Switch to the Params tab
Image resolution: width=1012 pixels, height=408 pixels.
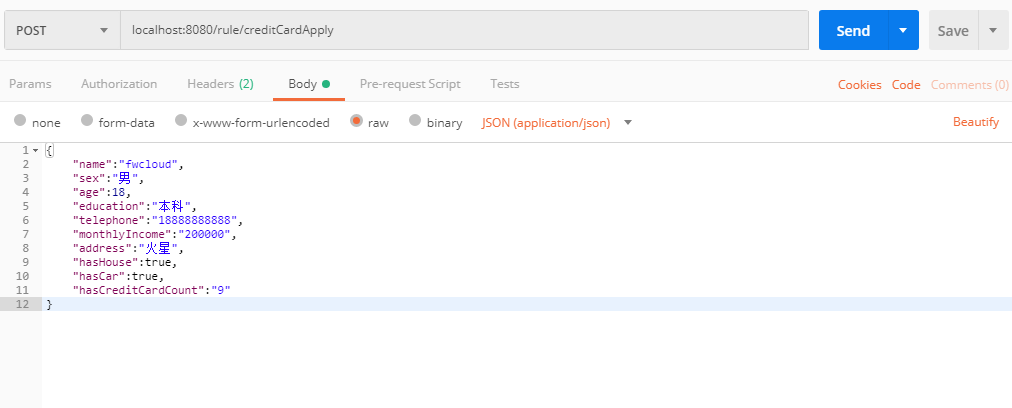(30, 84)
